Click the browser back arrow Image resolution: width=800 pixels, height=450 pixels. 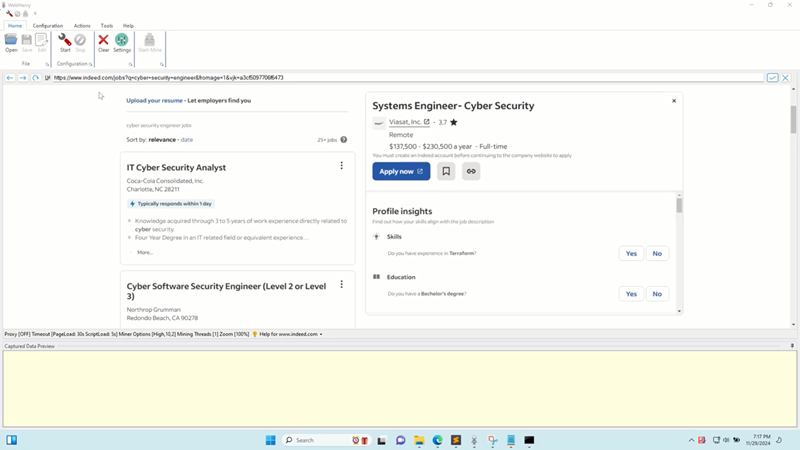click(10, 78)
